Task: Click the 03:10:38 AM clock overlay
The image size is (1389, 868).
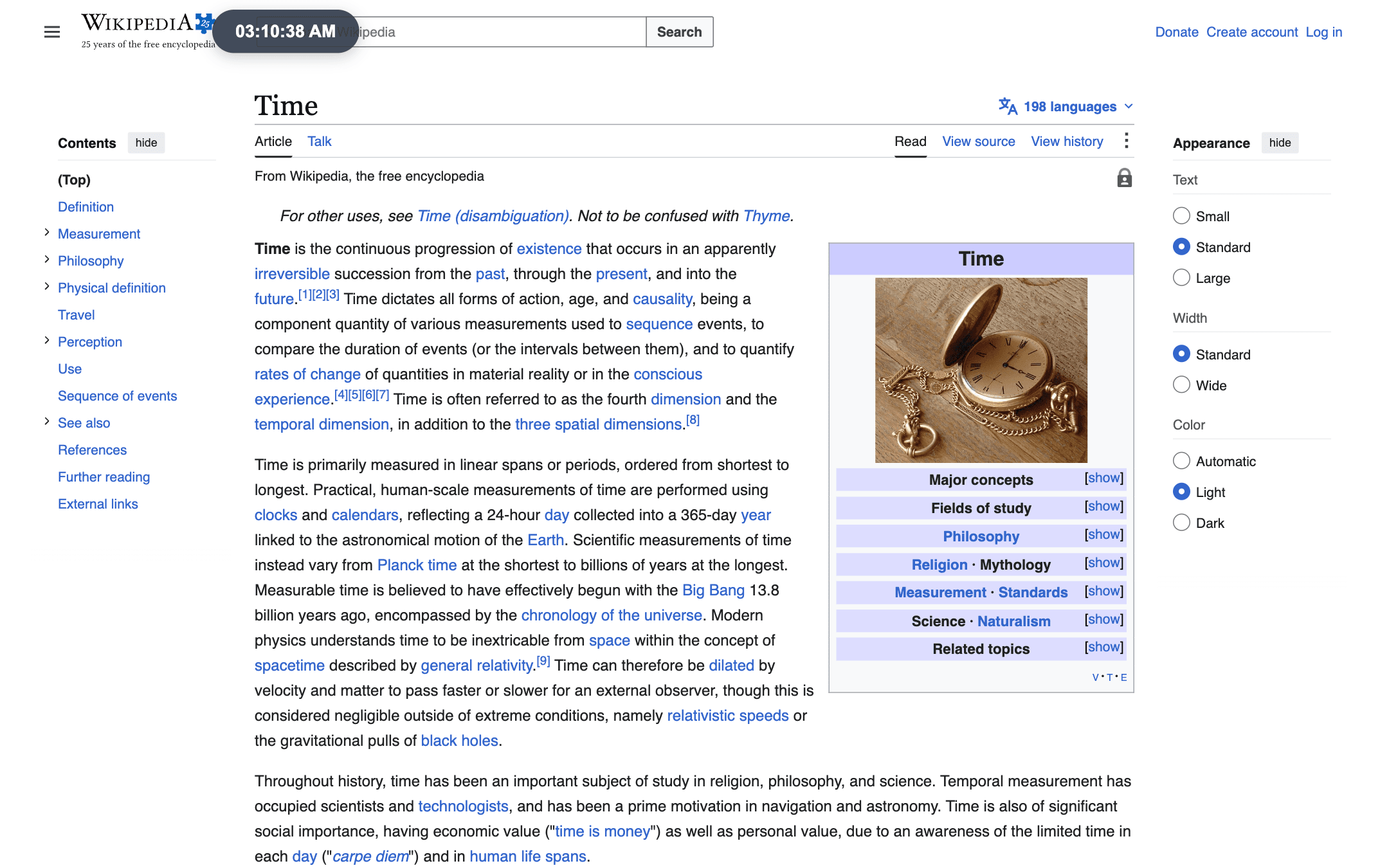Action: click(x=286, y=31)
